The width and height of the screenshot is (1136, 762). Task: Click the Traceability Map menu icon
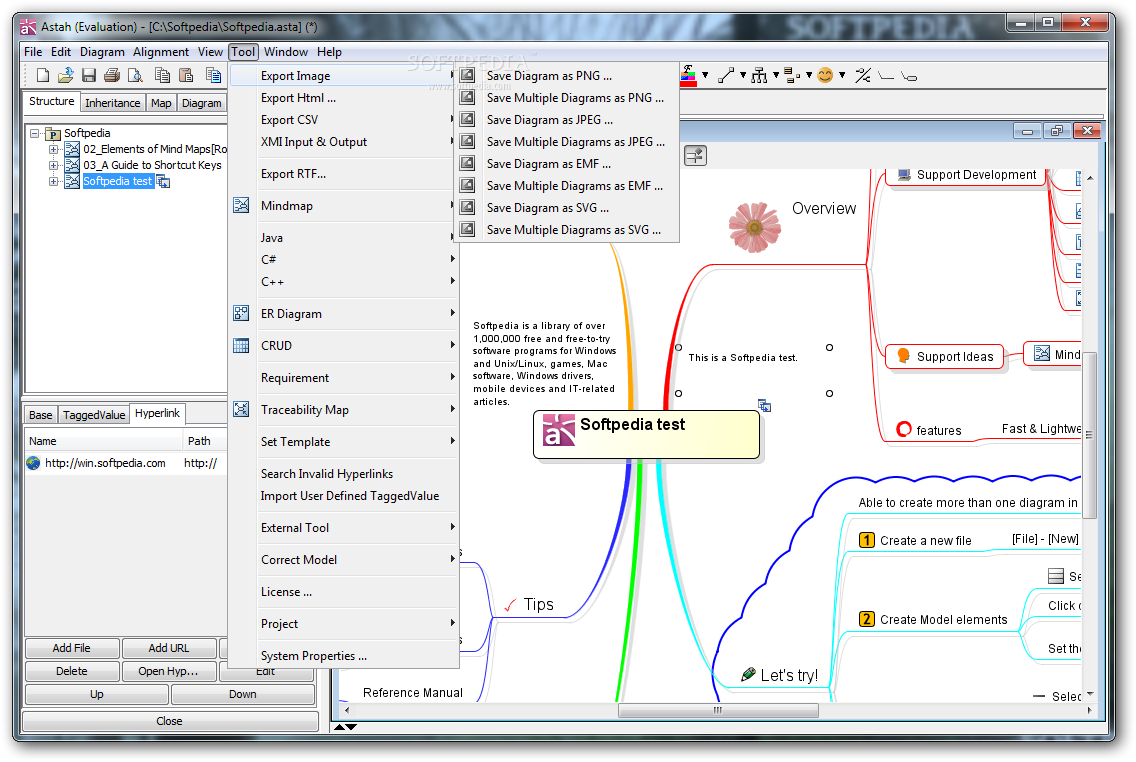[241, 409]
